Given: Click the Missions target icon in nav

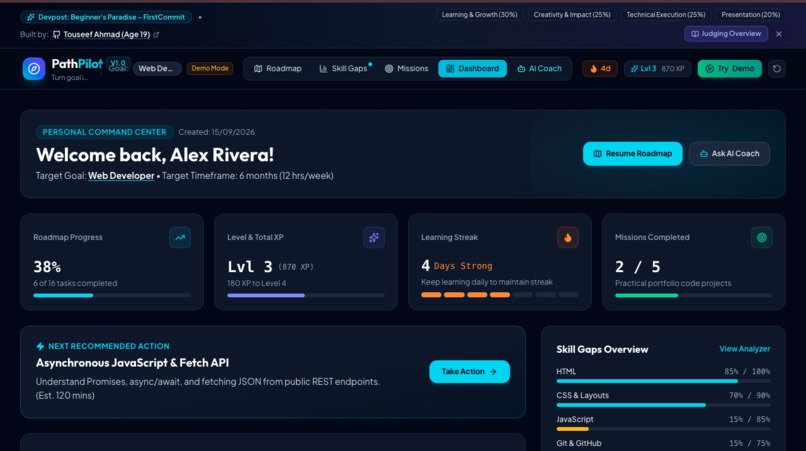Looking at the screenshot, I should coord(389,69).
